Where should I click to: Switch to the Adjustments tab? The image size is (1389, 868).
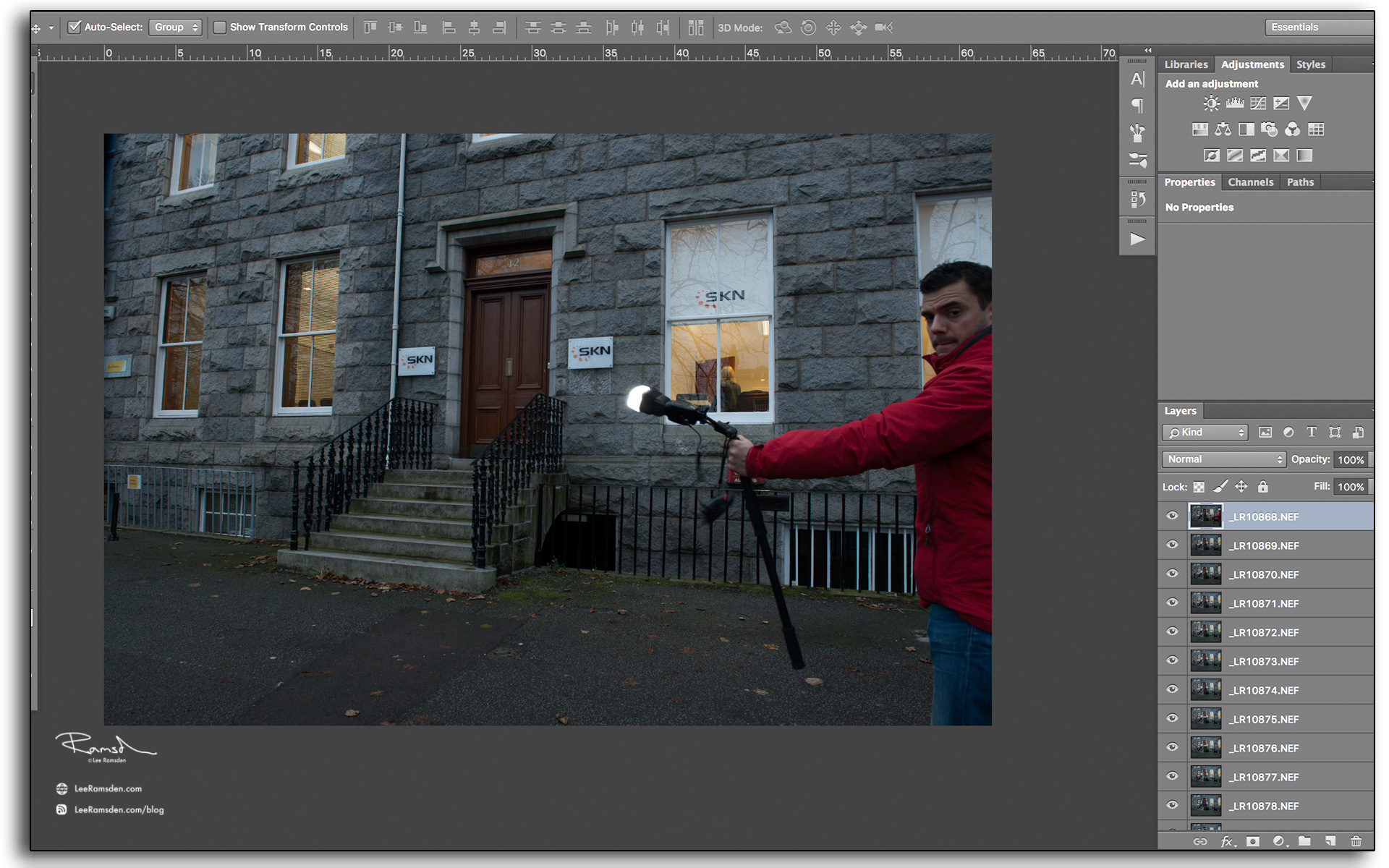pos(1252,64)
